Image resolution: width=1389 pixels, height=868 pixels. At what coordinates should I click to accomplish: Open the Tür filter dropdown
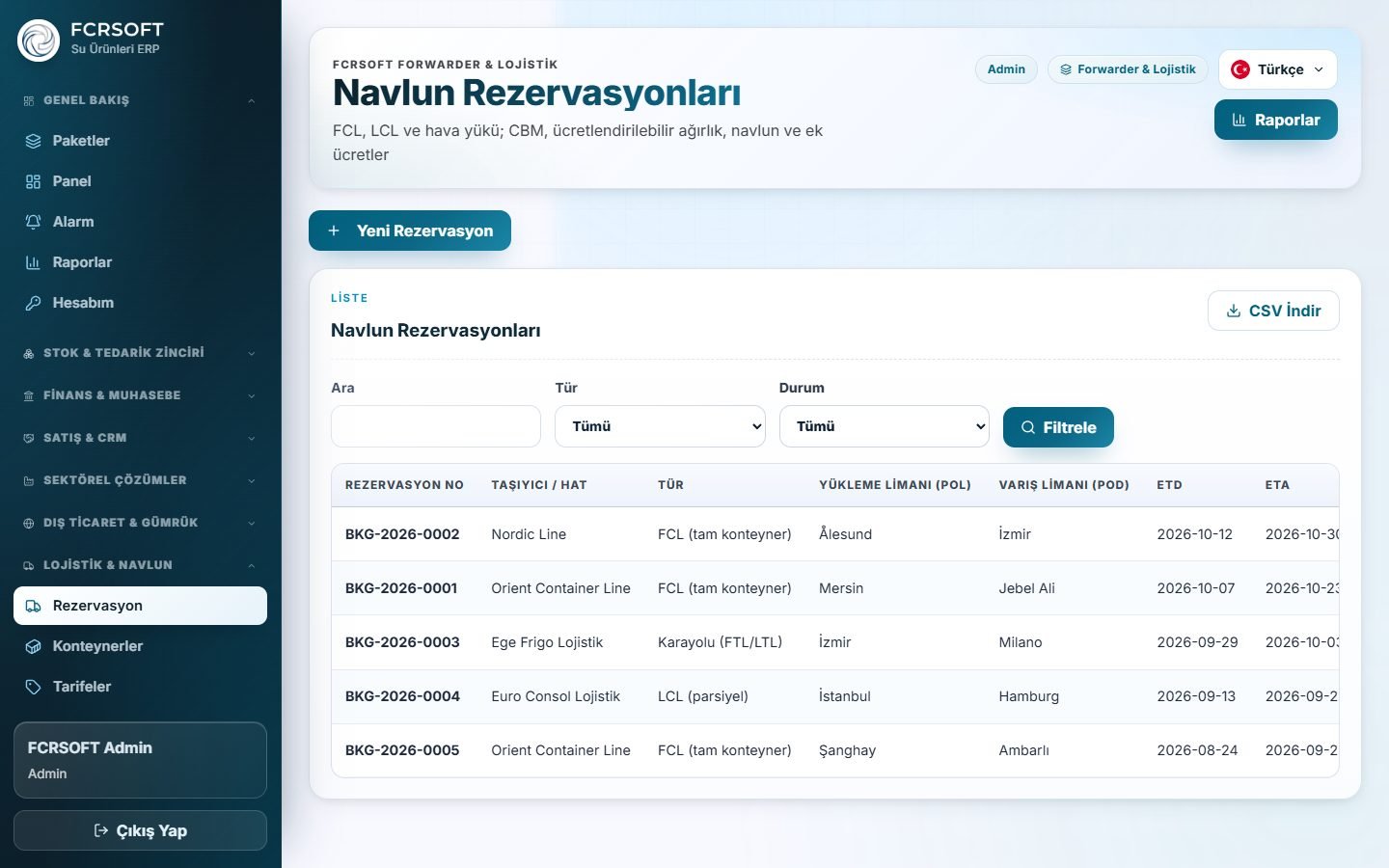(660, 426)
